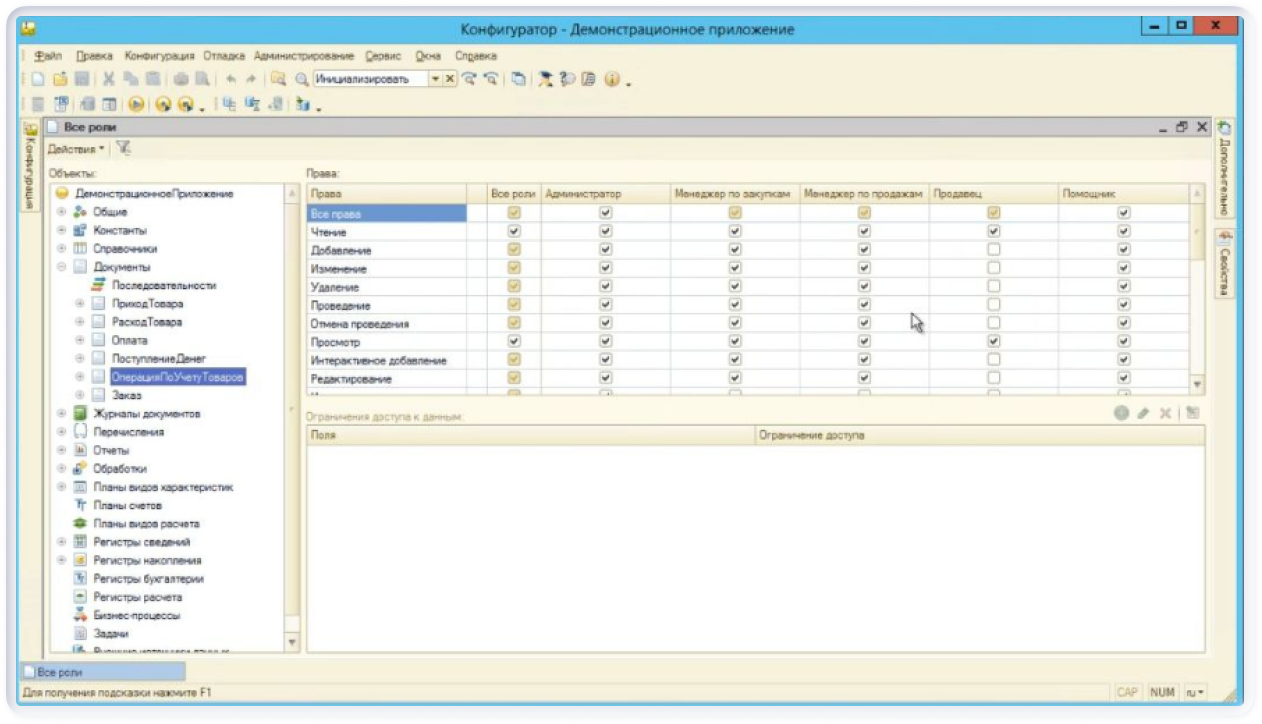Viewport: 1262px width, 724px height.
Task: Toggle Просмотр checkbox for Помощник
Action: click(1123, 342)
